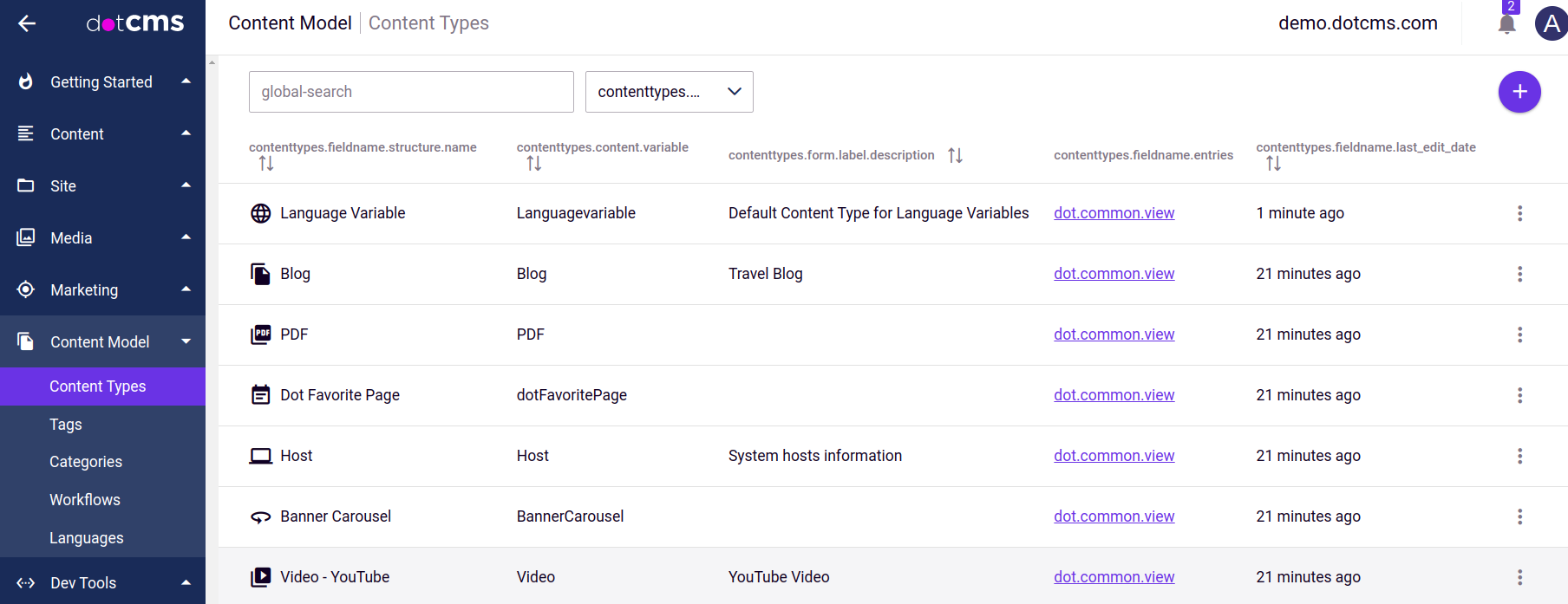Expand the Marketing menu section
Image resolution: width=1568 pixels, height=604 pixels.
(x=186, y=289)
